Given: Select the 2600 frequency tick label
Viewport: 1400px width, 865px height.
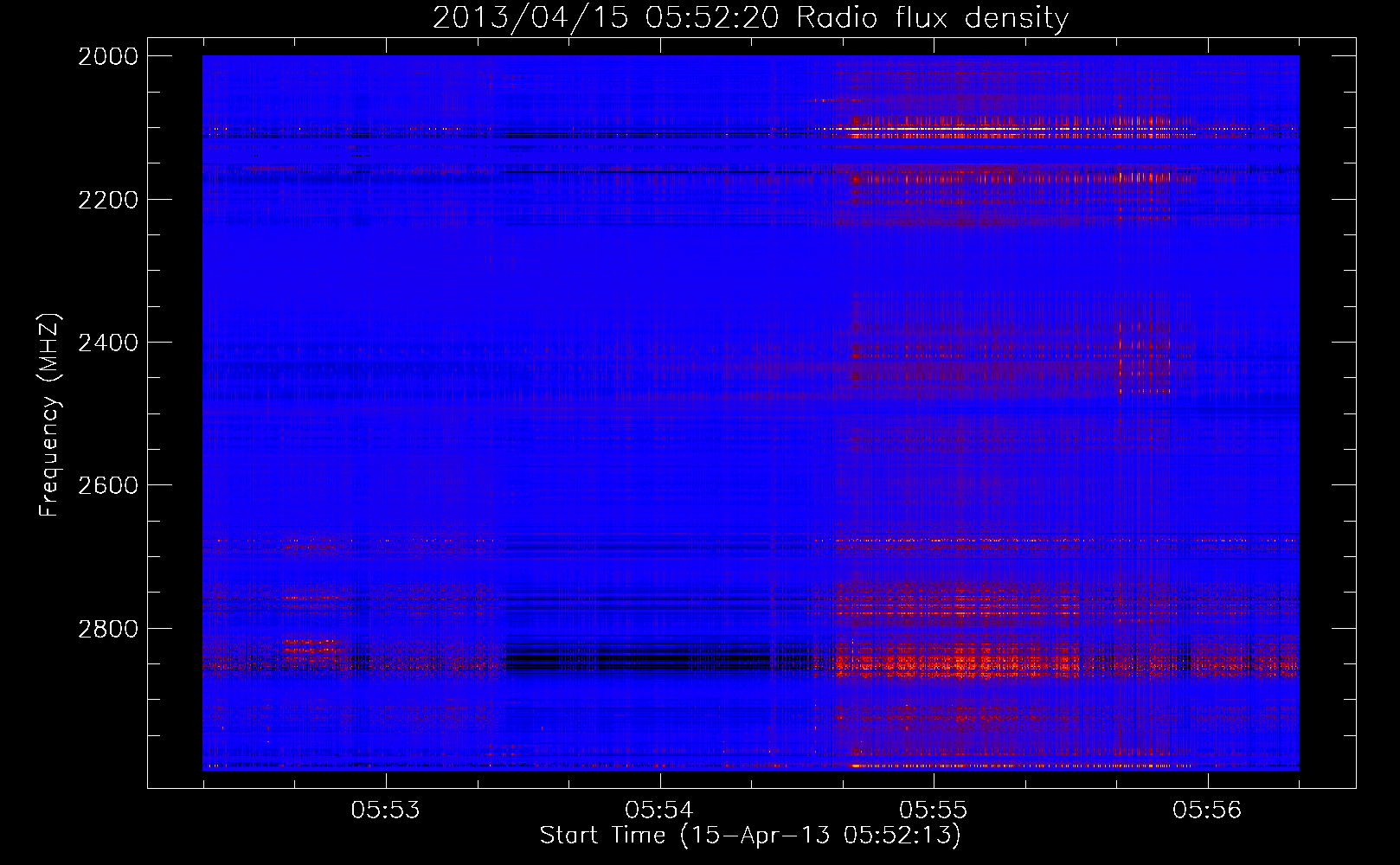Looking at the screenshot, I should click(x=108, y=485).
